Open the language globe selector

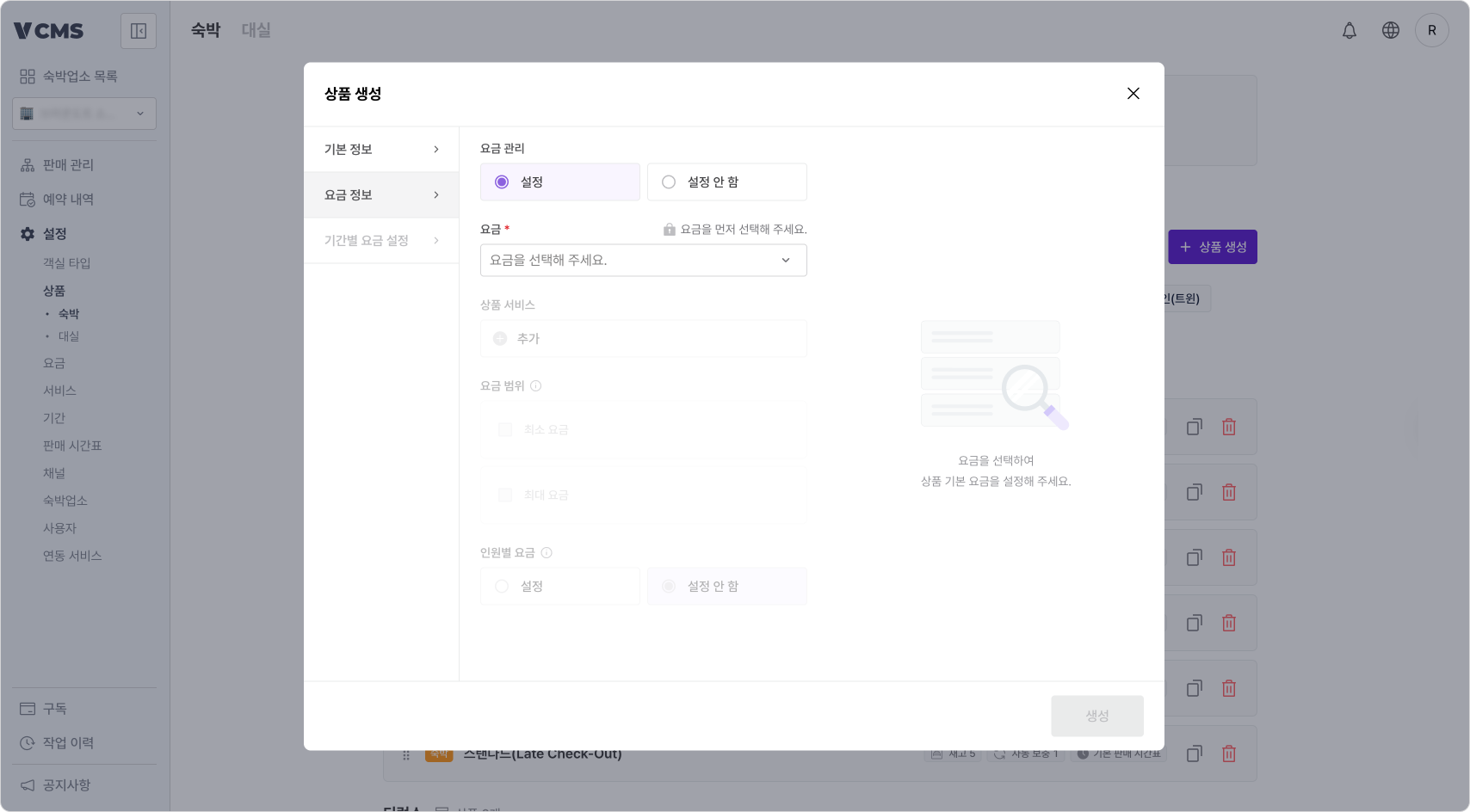tap(1391, 30)
